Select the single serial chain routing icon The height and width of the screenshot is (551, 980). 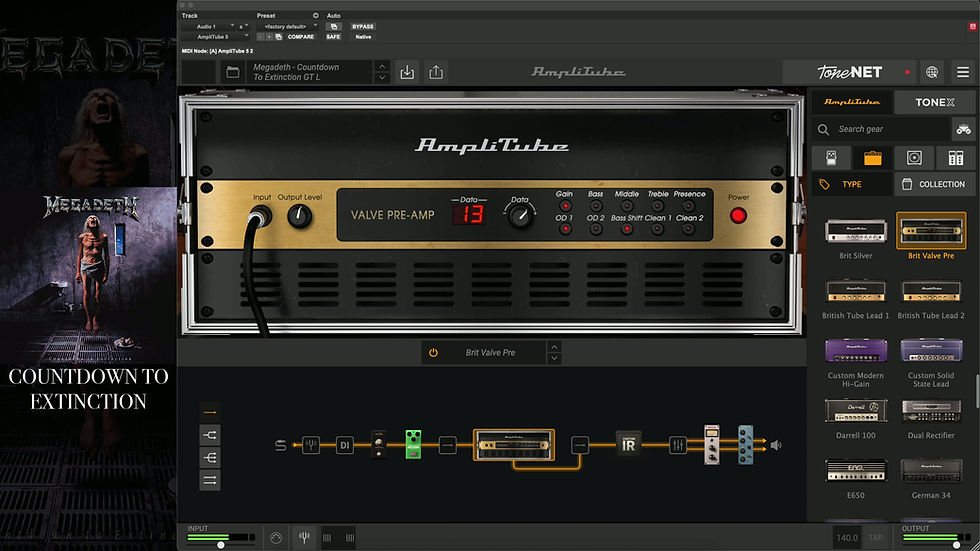(x=210, y=412)
